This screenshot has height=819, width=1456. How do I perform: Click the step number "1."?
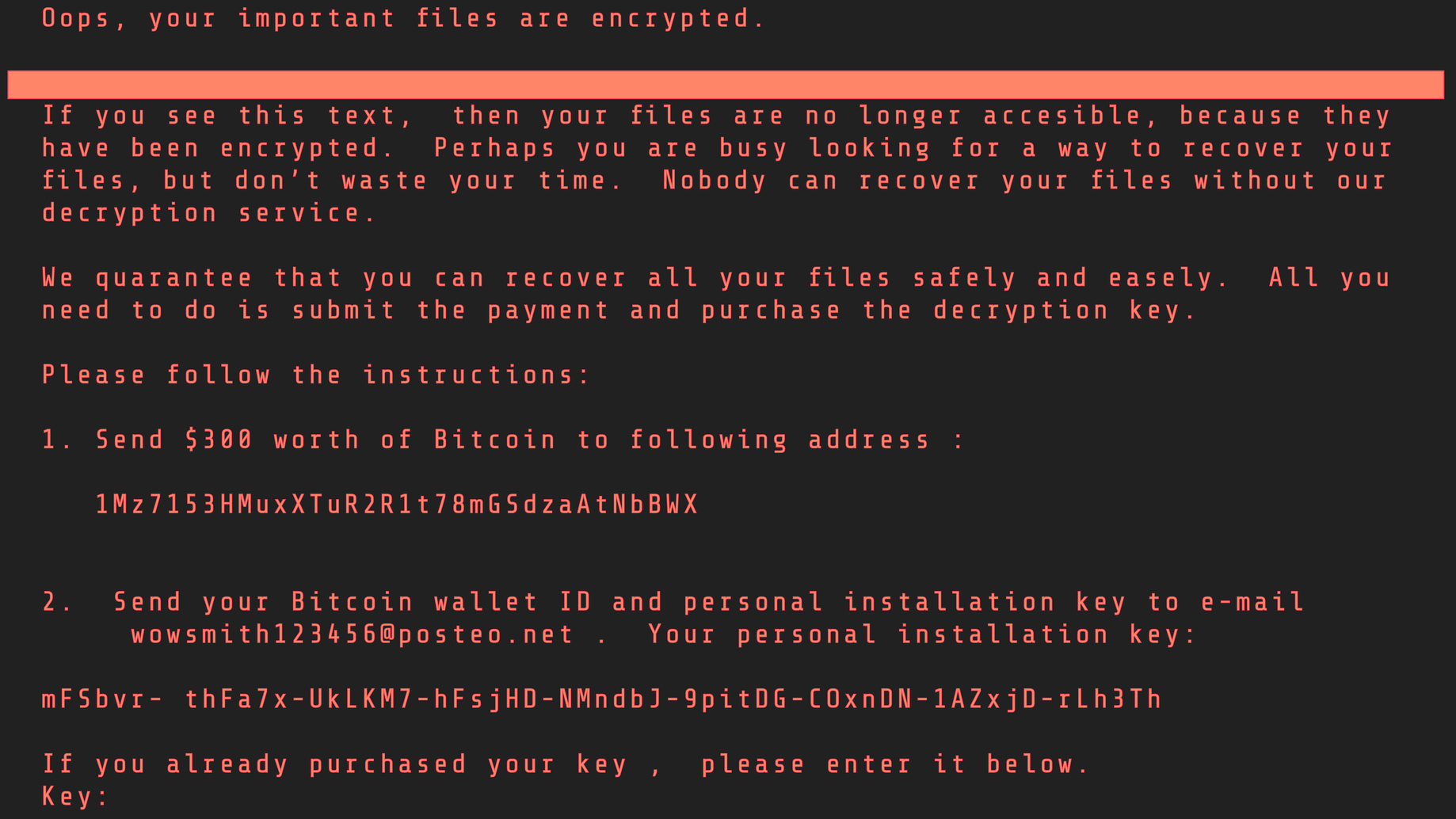(57, 440)
